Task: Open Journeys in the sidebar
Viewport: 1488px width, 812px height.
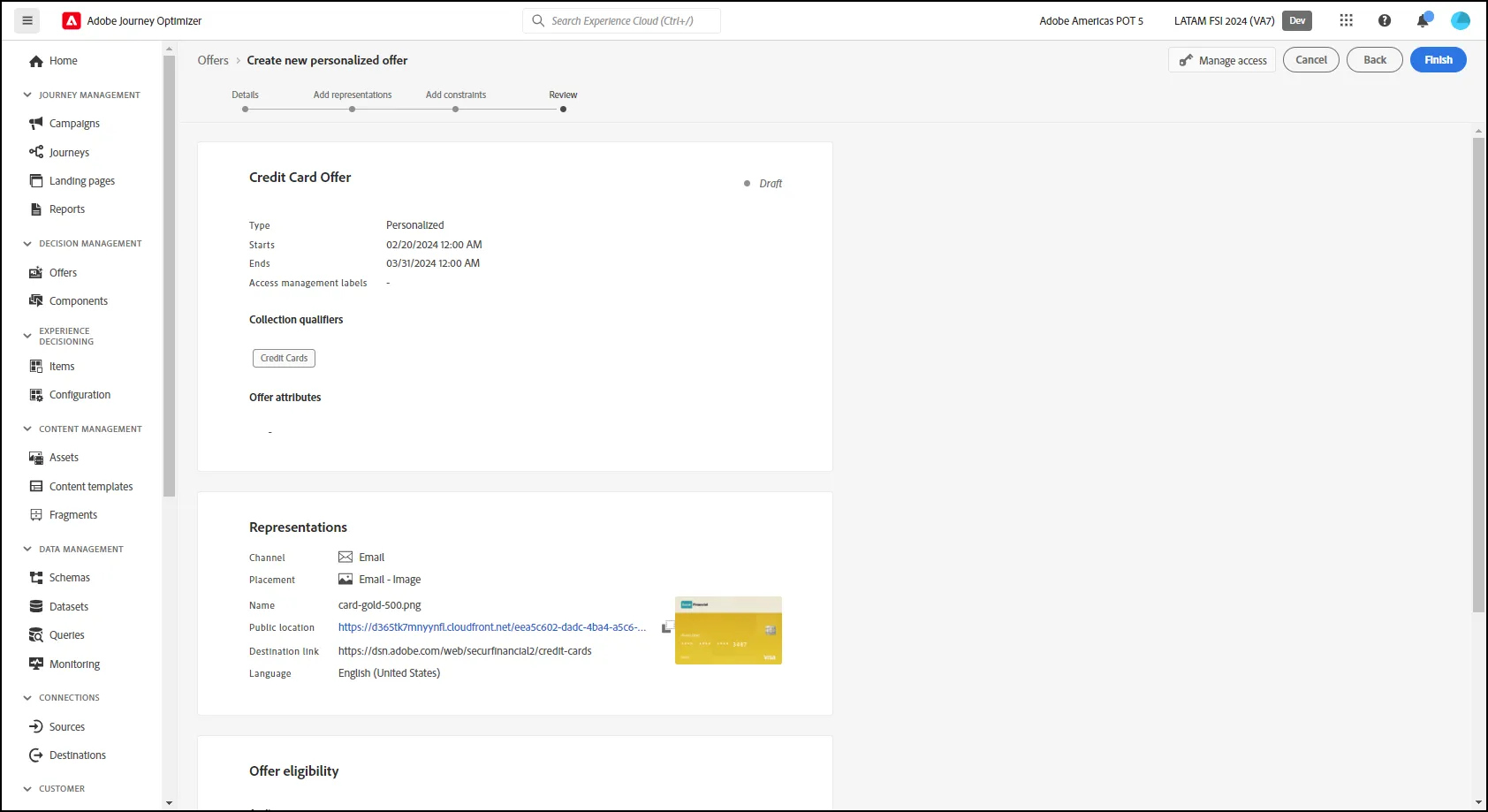Action: click(59, 152)
